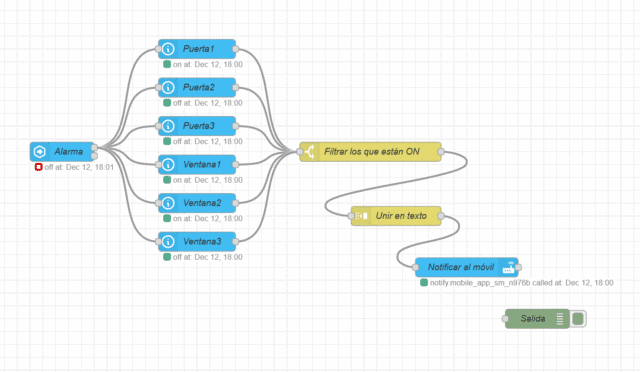The width and height of the screenshot is (640, 372).
Task: Click the Ventana1 node's info icon
Action: (168, 165)
